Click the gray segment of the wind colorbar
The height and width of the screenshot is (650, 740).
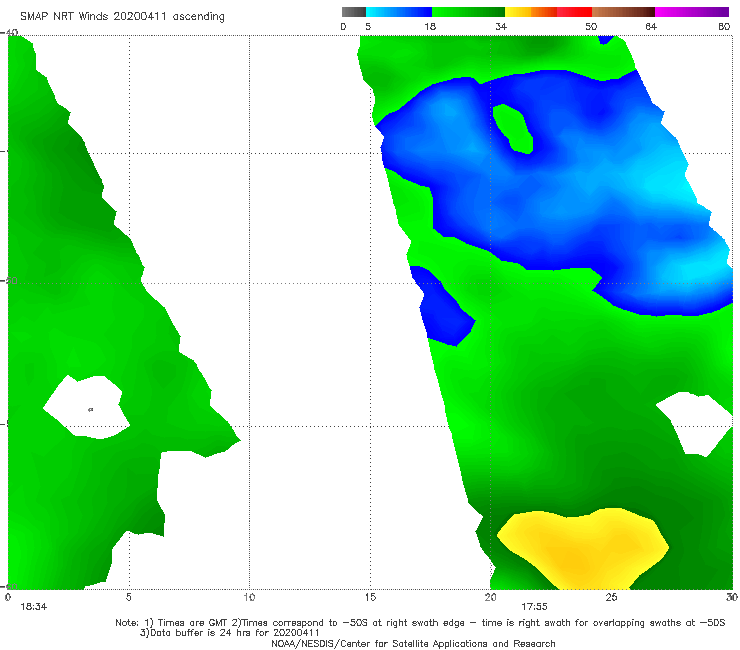[354, 12]
